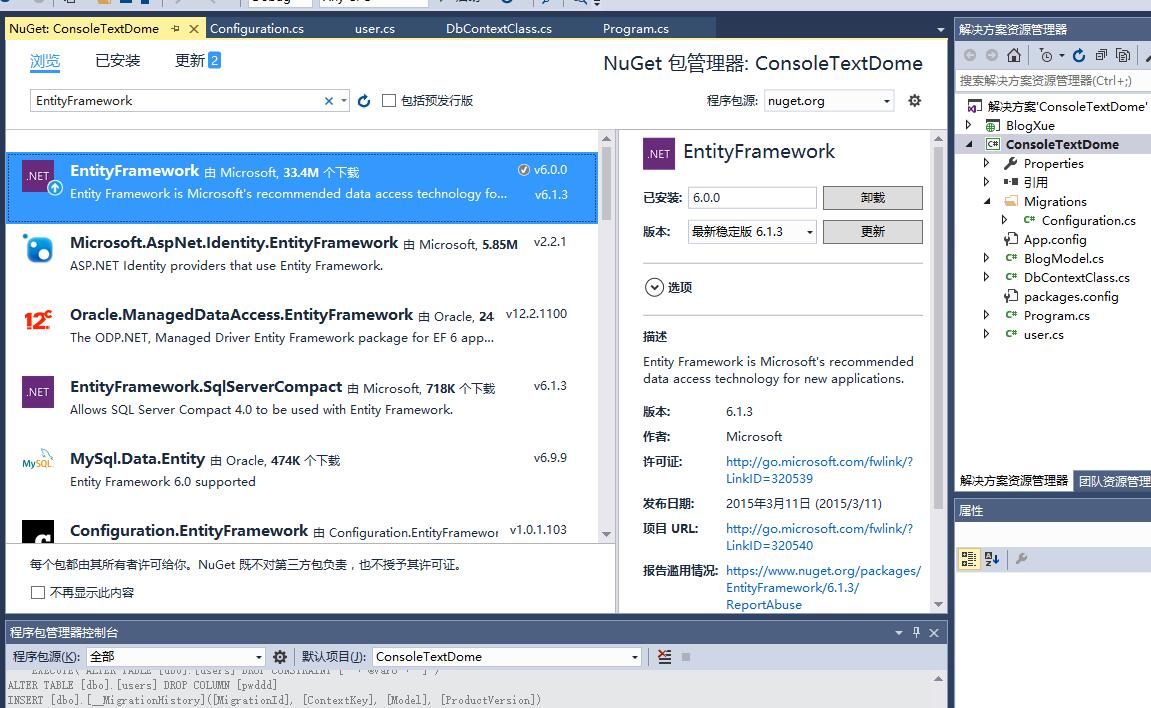Click the refresh icon beside NuGet search box
The width and height of the screenshot is (1151, 708).
pyautogui.click(x=364, y=101)
